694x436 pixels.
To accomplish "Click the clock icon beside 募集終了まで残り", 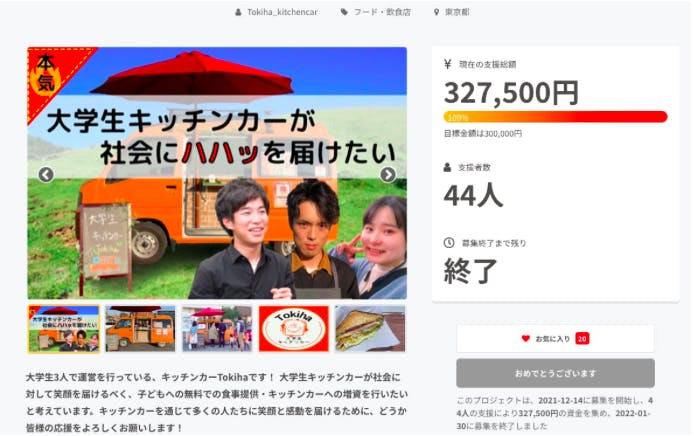I will [449, 243].
